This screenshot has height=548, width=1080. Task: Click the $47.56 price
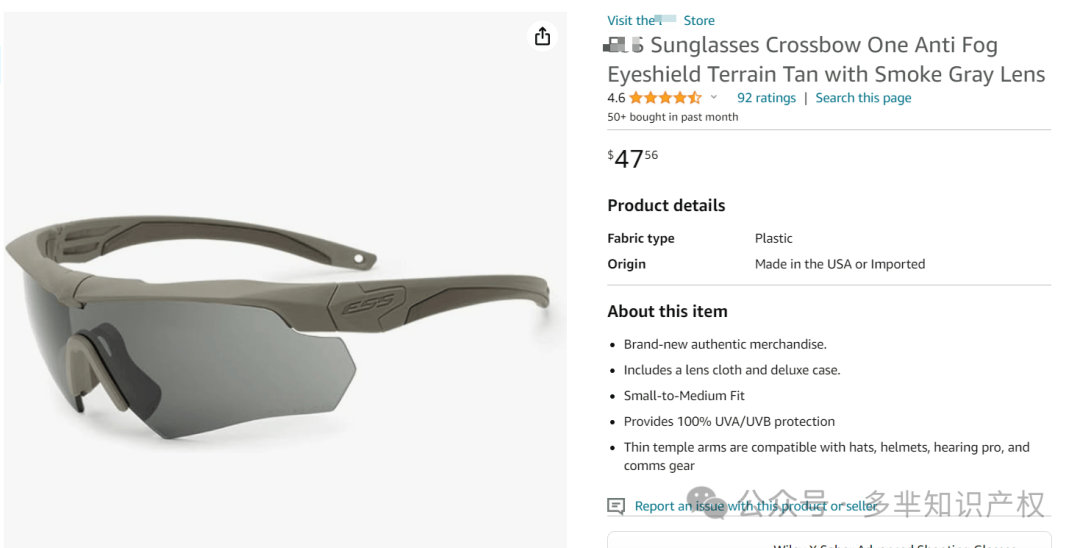(632, 158)
